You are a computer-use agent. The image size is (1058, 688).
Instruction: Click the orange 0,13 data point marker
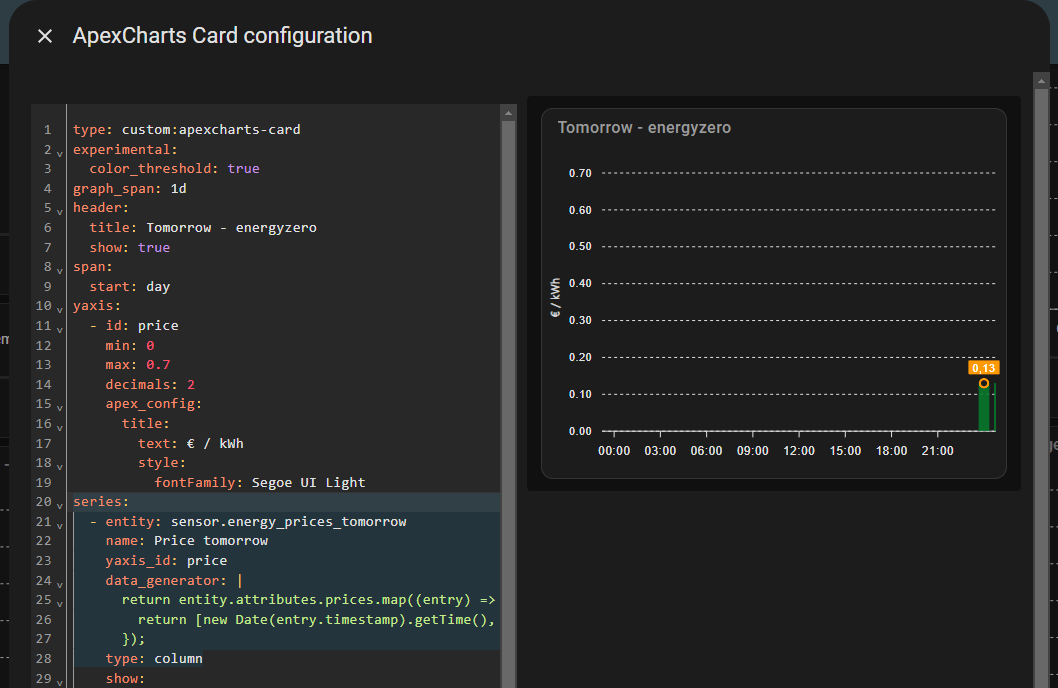(x=984, y=383)
